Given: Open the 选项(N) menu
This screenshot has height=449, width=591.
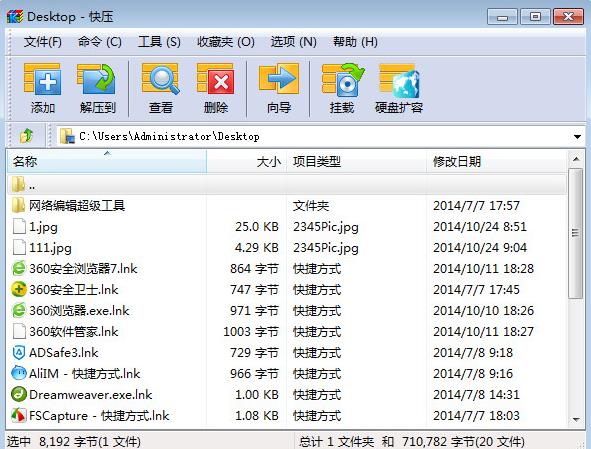Looking at the screenshot, I should (294, 41).
